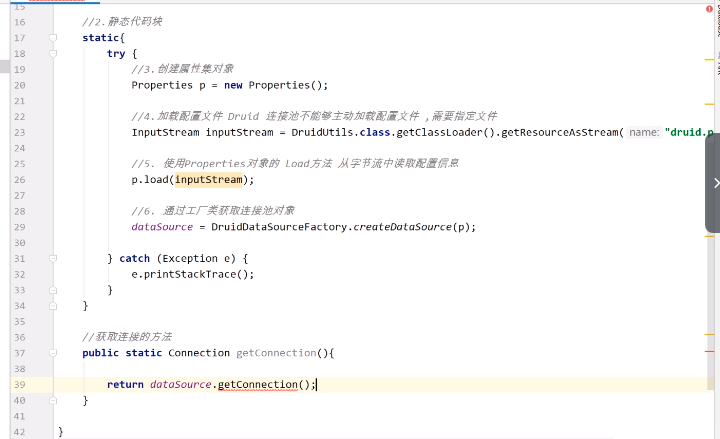The image size is (720, 439).
Task: Toggle fold end marker on line 33
Action: coord(53,290)
